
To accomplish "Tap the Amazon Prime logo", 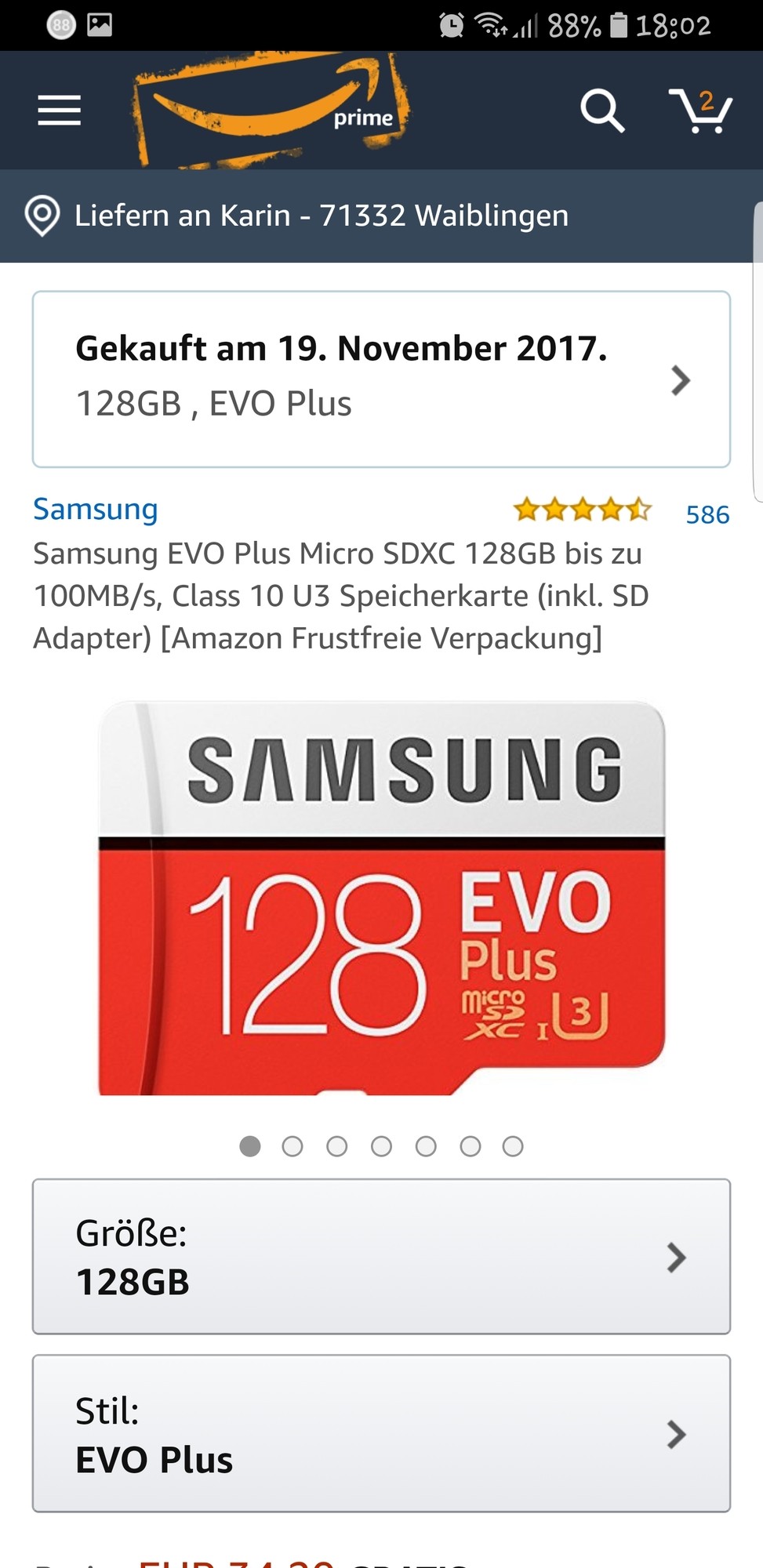I will click(x=271, y=109).
